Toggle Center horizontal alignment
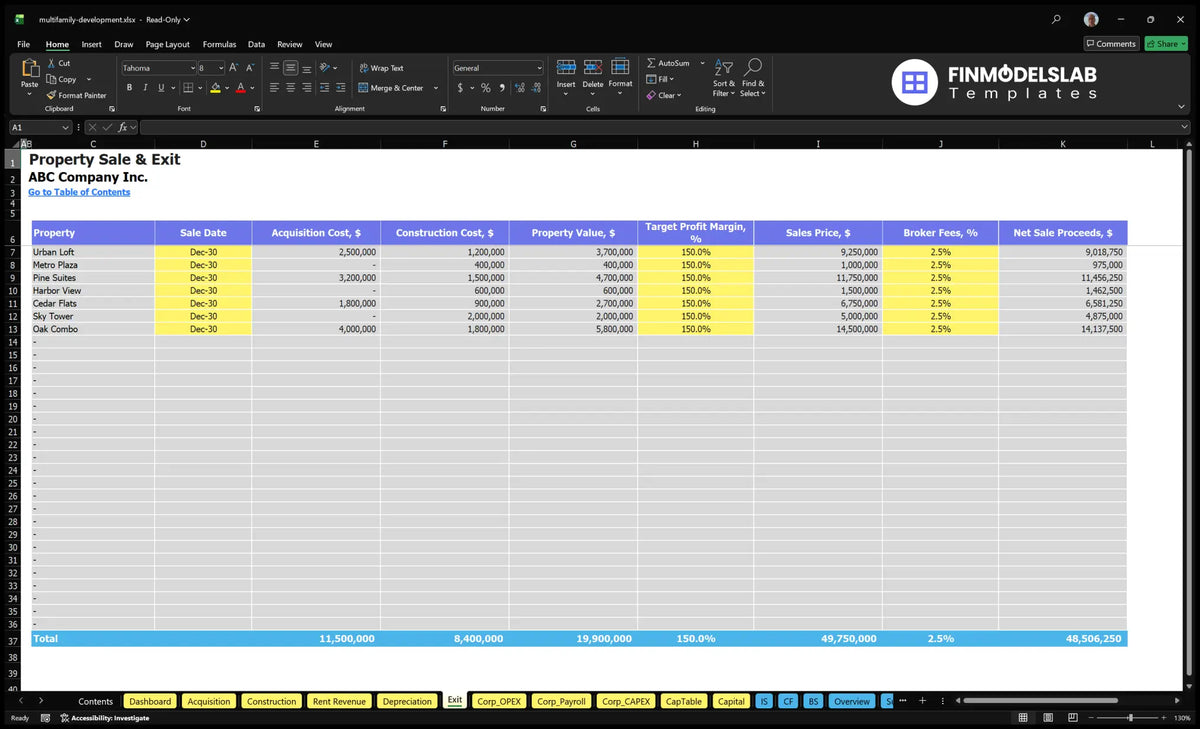The width and height of the screenshot is (1200, 729). (290, 88)
